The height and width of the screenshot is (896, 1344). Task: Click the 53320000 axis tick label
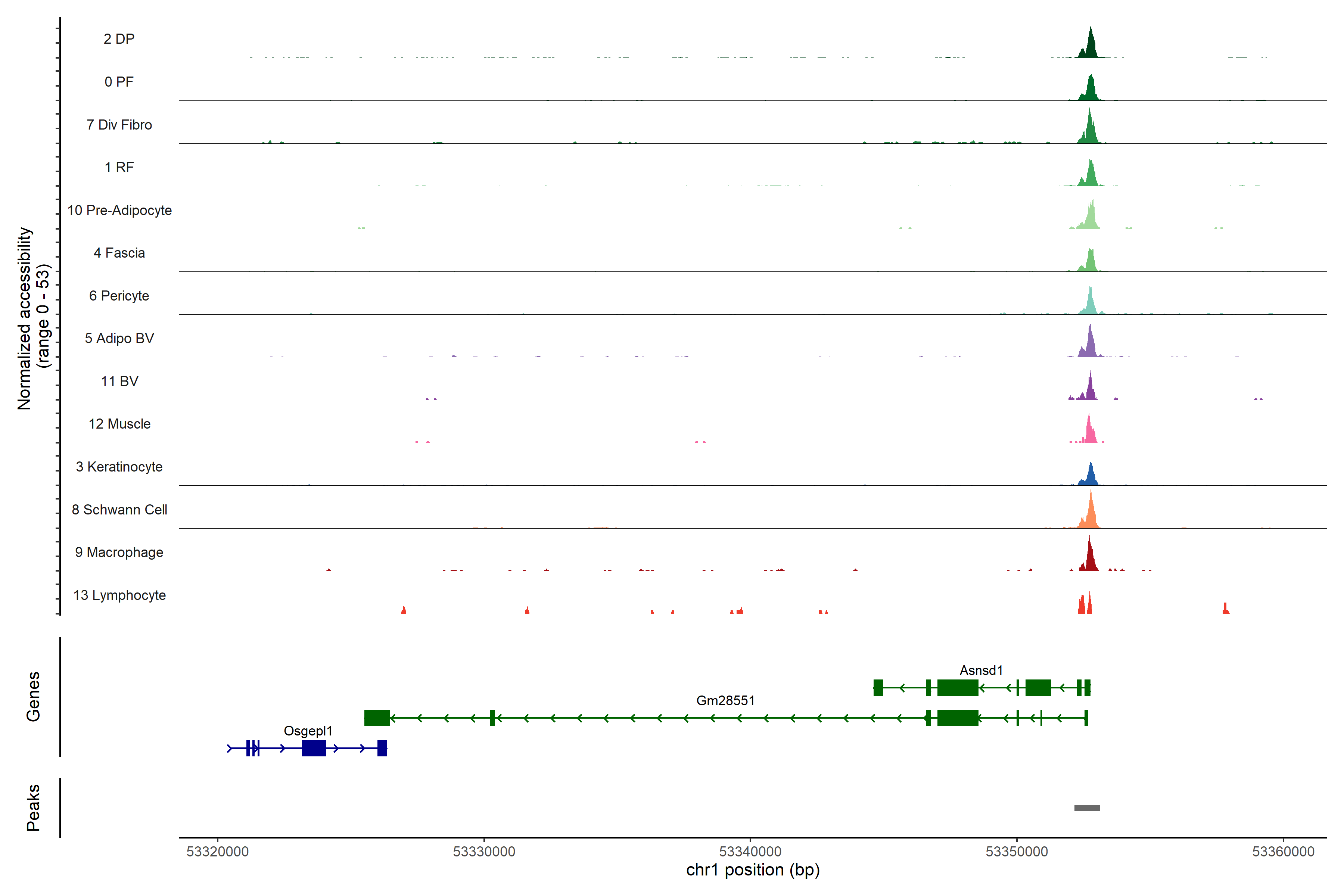pyautogui.click(x=218, y=852)
